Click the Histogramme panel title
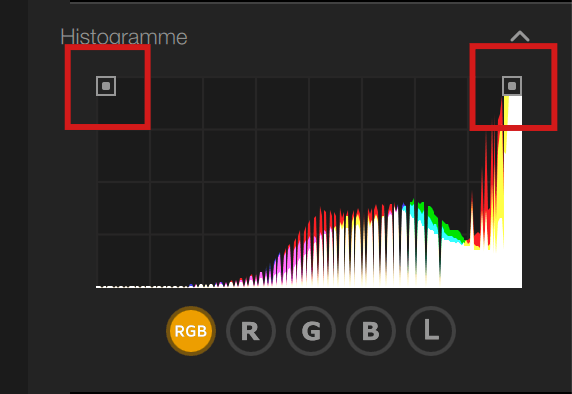572x394 pixels. pos(124,37)
